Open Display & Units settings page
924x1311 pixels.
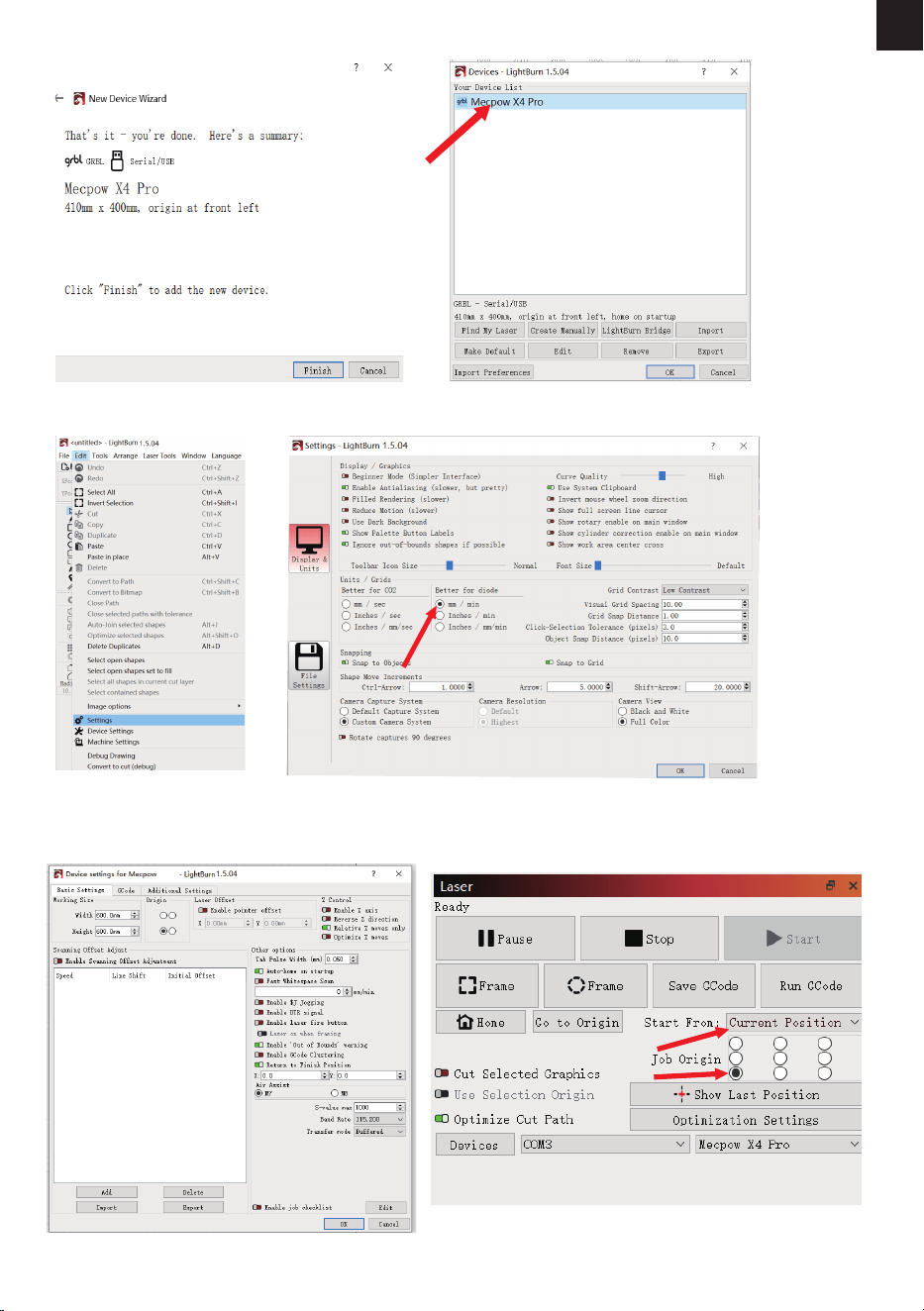309,549
